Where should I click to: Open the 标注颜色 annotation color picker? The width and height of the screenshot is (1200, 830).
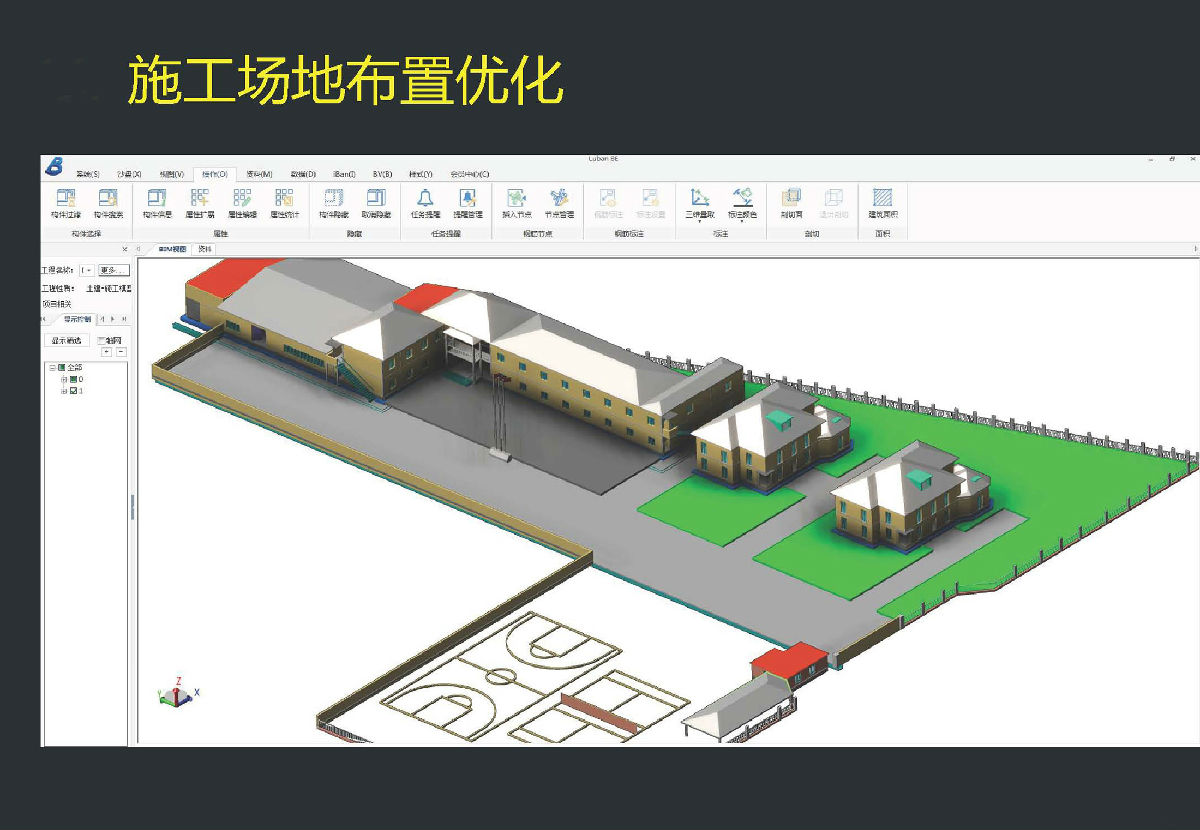(x=742, y=197)
